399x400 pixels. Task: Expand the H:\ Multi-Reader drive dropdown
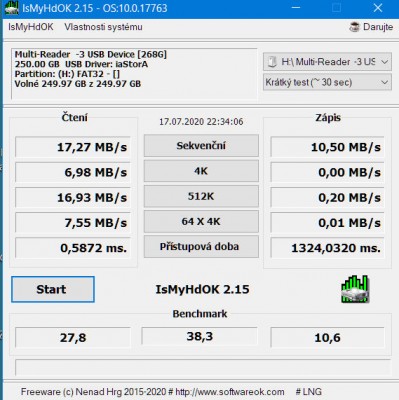click(x=327, y=62)
